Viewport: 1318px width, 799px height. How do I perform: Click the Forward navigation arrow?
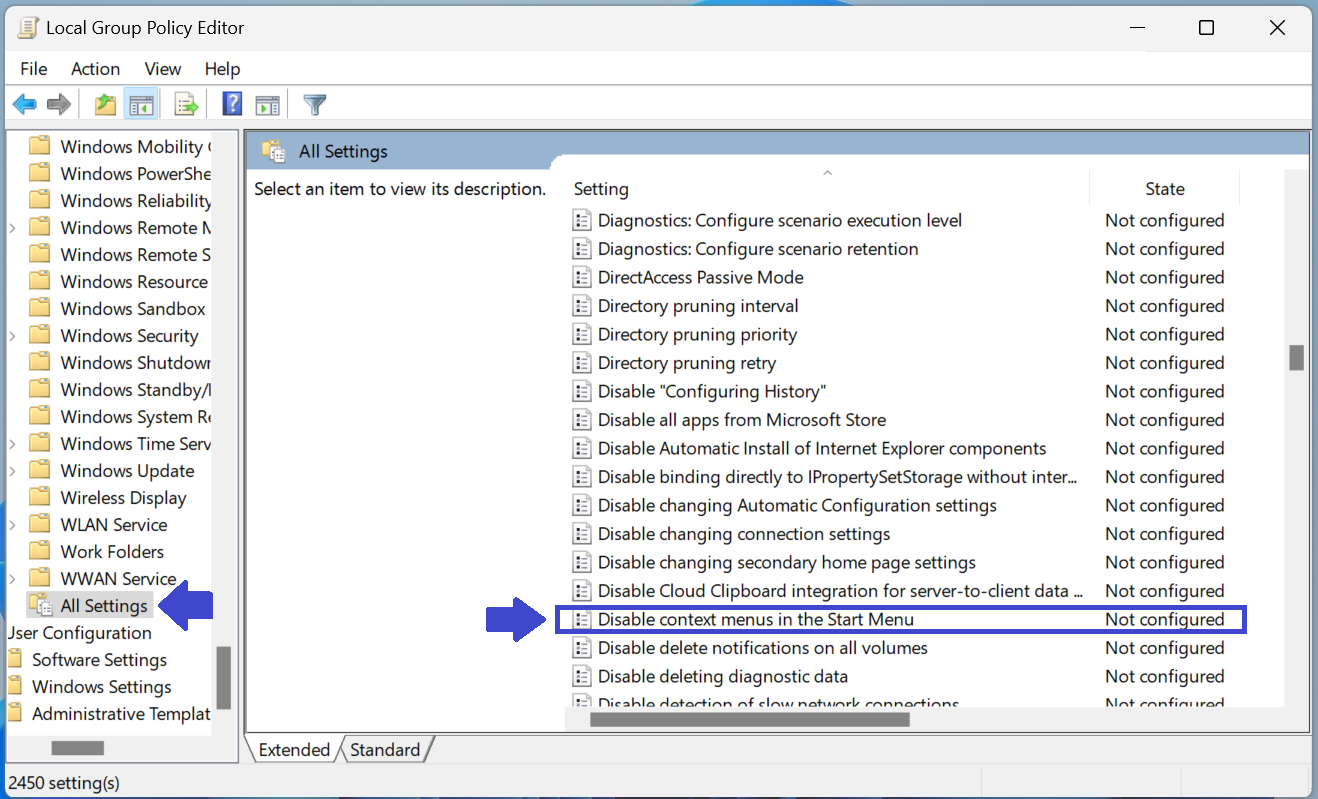pos(58,104)
